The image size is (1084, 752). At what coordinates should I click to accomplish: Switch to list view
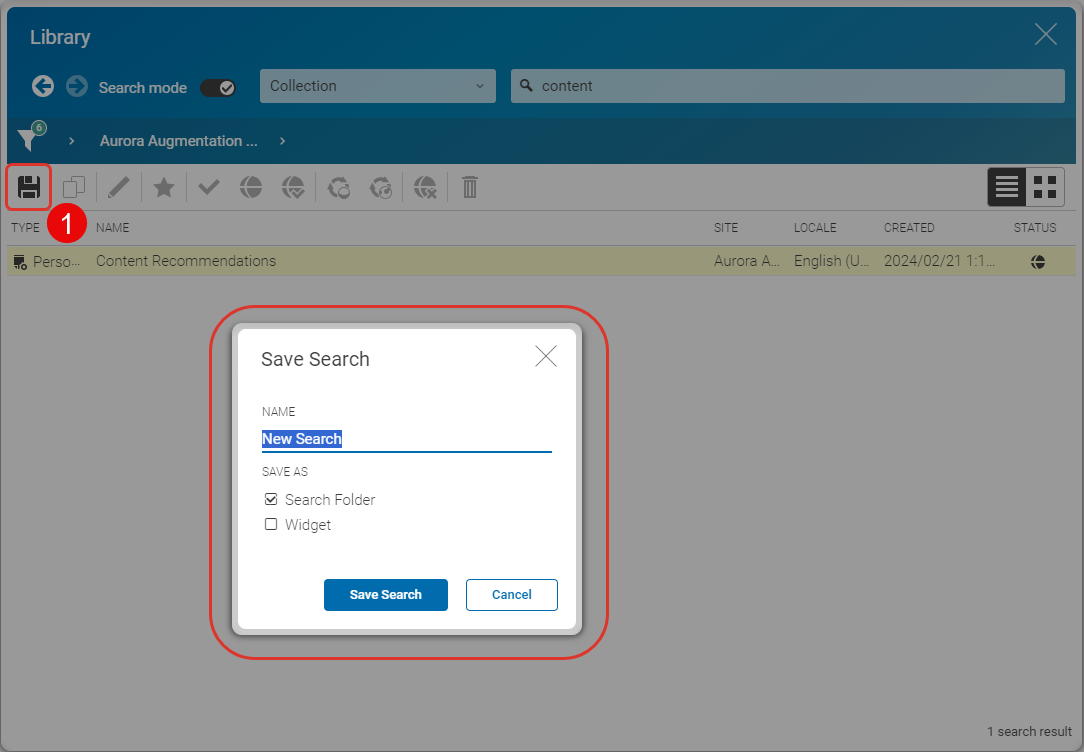[1006, 187]
